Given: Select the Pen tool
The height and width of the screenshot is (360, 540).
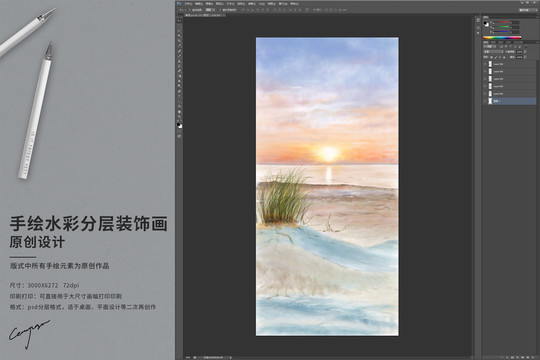Looking at the screenshot, I should [x=179, y=91].
